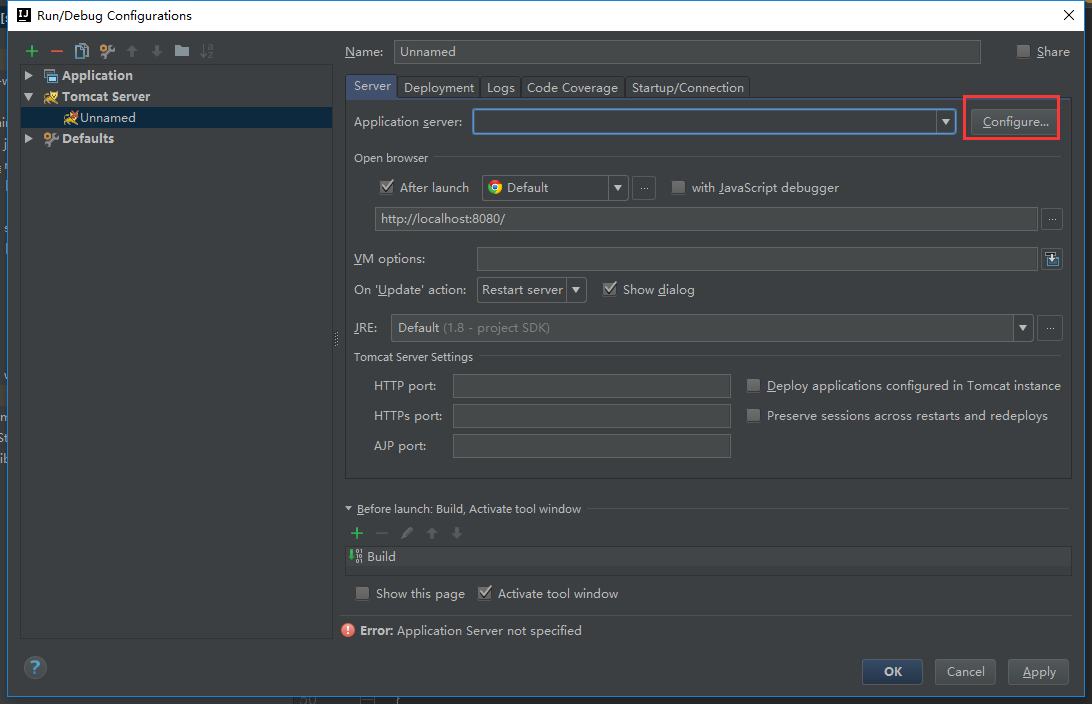Open Application server dropdown arrow

945,122
